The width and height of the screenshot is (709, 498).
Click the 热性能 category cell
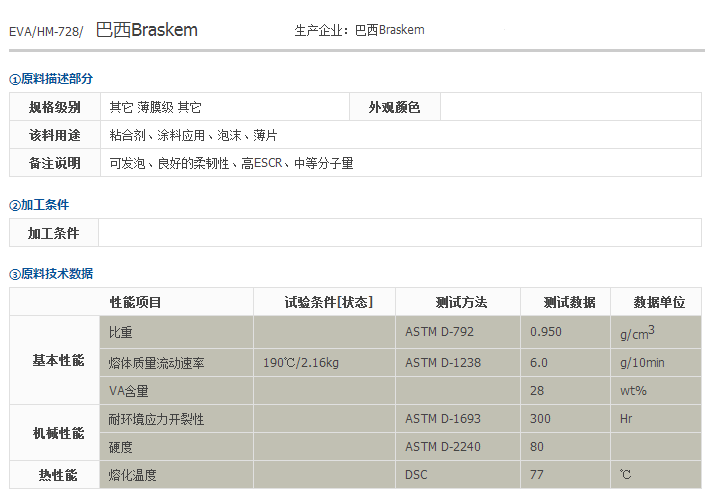pos(55,474)
